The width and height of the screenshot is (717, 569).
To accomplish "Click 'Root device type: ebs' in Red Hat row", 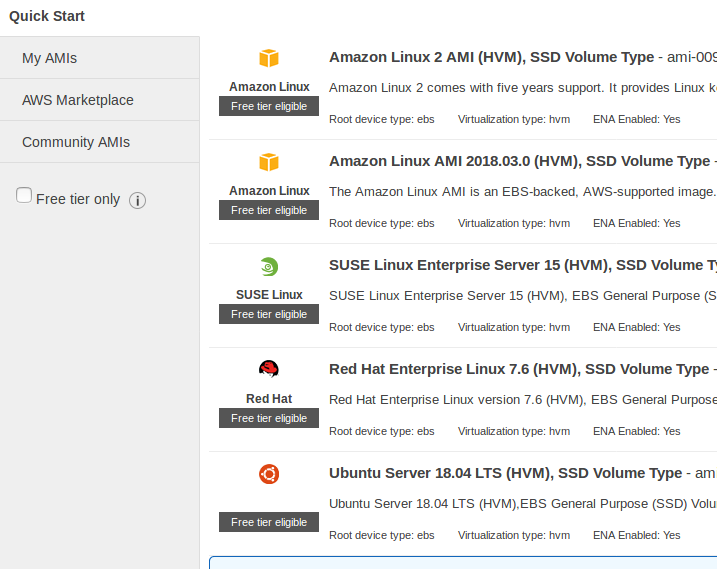I will tap(382, 431).
